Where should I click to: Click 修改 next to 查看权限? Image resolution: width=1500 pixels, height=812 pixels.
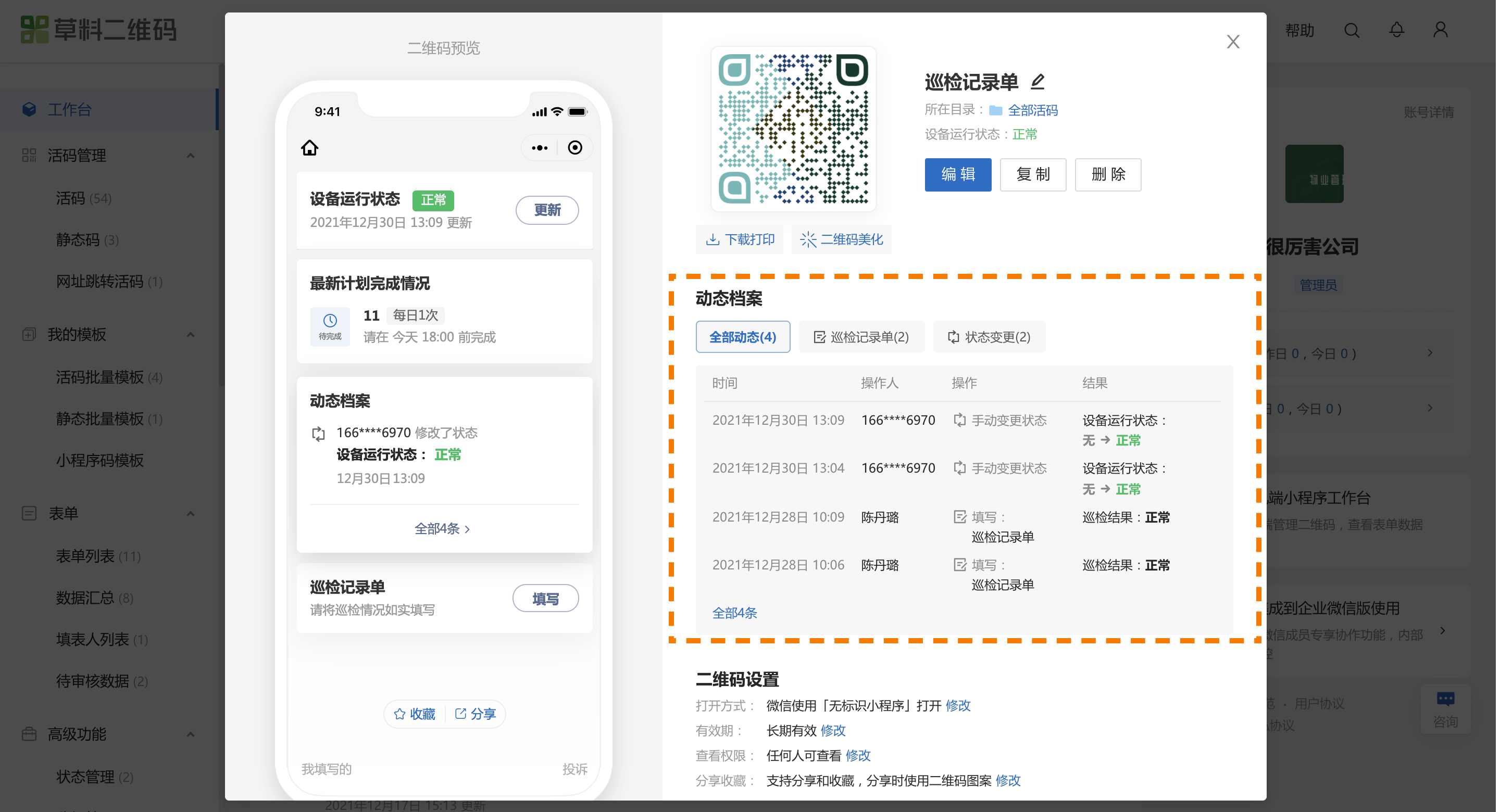click(859, 757)
